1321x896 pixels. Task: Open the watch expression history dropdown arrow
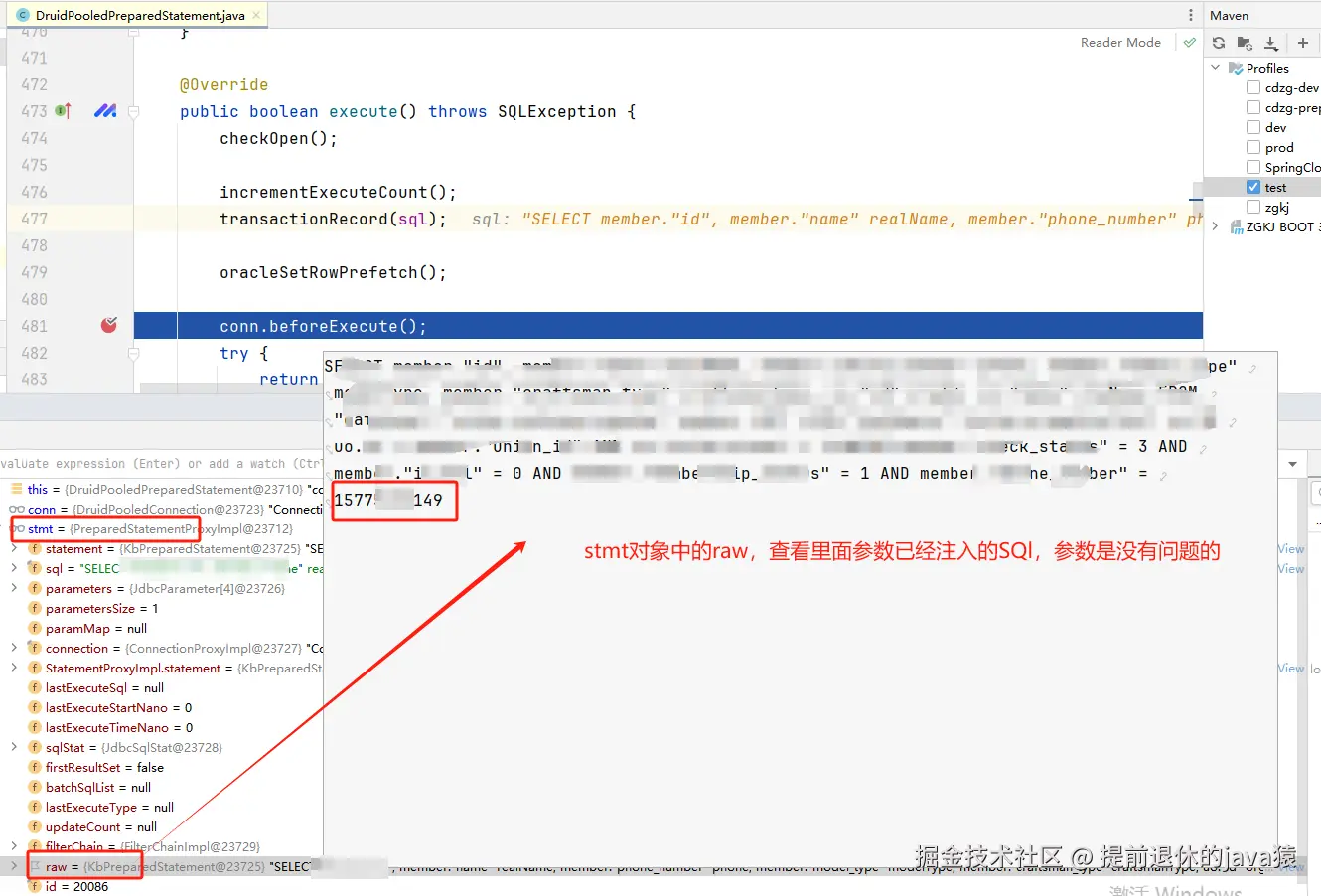pos(1293,464)
